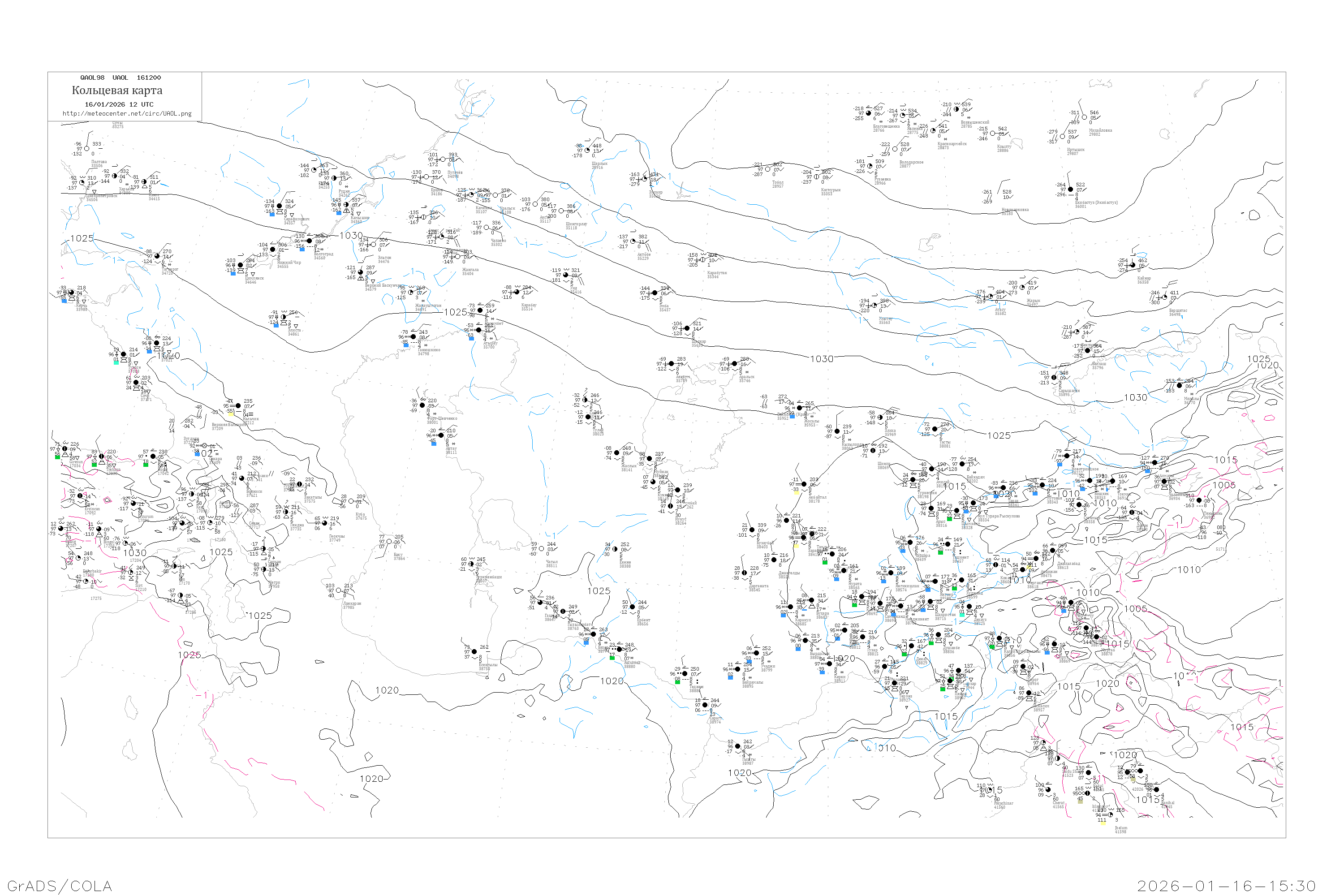This screenshot has width=1344, height=896.
Task: Click the filled station circle at Волгоград
Action: click(309, 241)
